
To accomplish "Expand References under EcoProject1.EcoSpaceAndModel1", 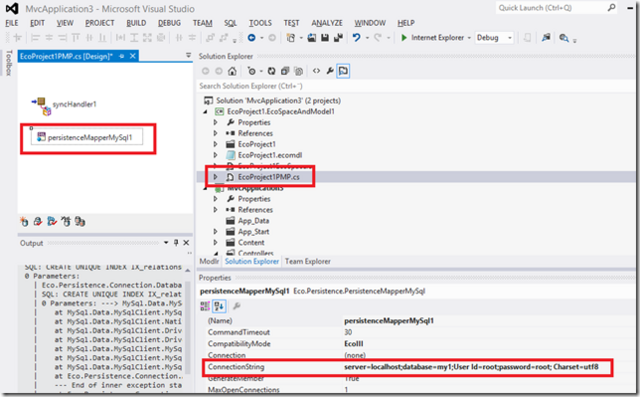I will [x=216, y=133].
